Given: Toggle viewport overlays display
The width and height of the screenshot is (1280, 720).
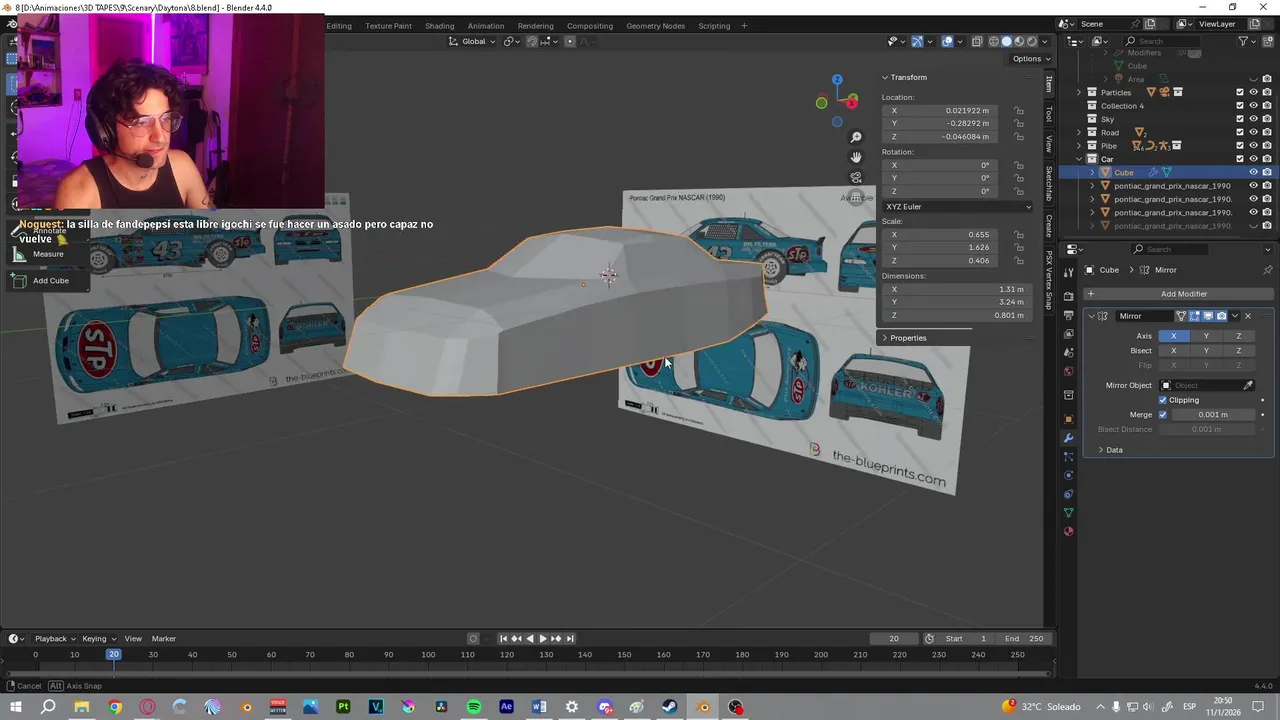Looking at the screenshot, I should tap(947, 41).
